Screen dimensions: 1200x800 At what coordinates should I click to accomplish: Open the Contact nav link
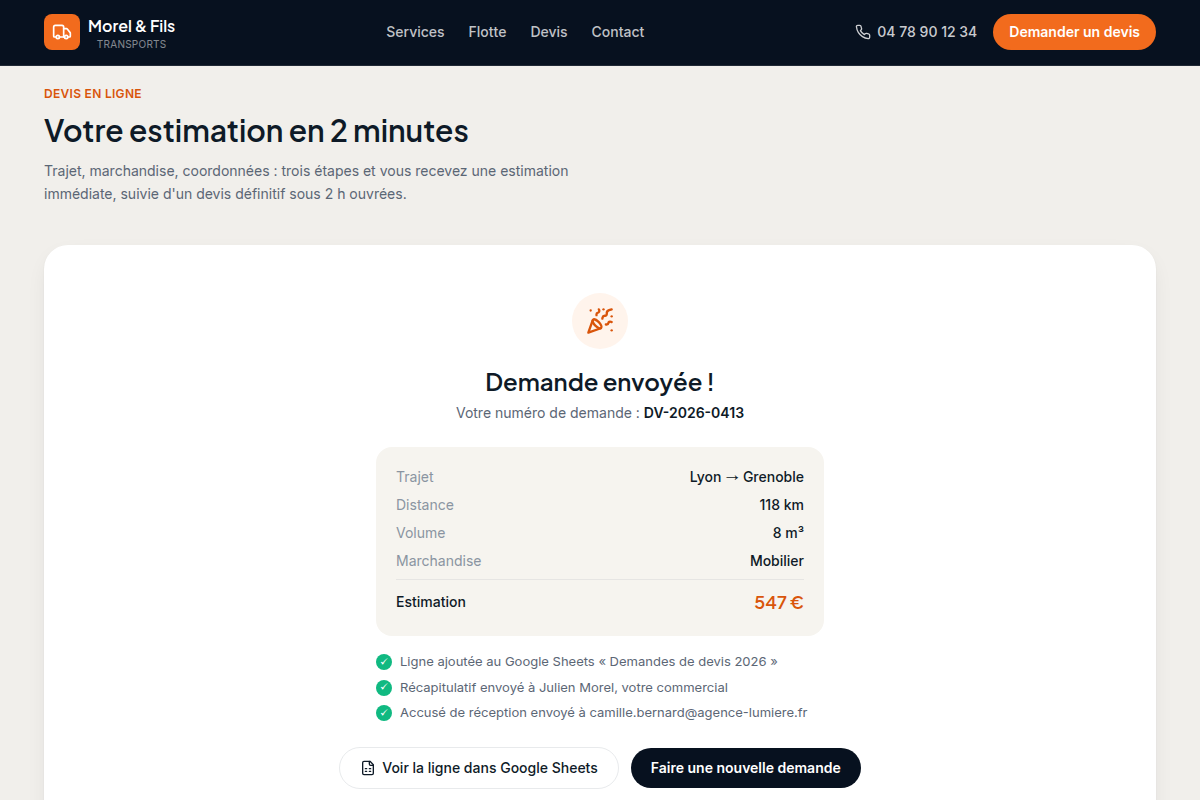pos(618,32)
